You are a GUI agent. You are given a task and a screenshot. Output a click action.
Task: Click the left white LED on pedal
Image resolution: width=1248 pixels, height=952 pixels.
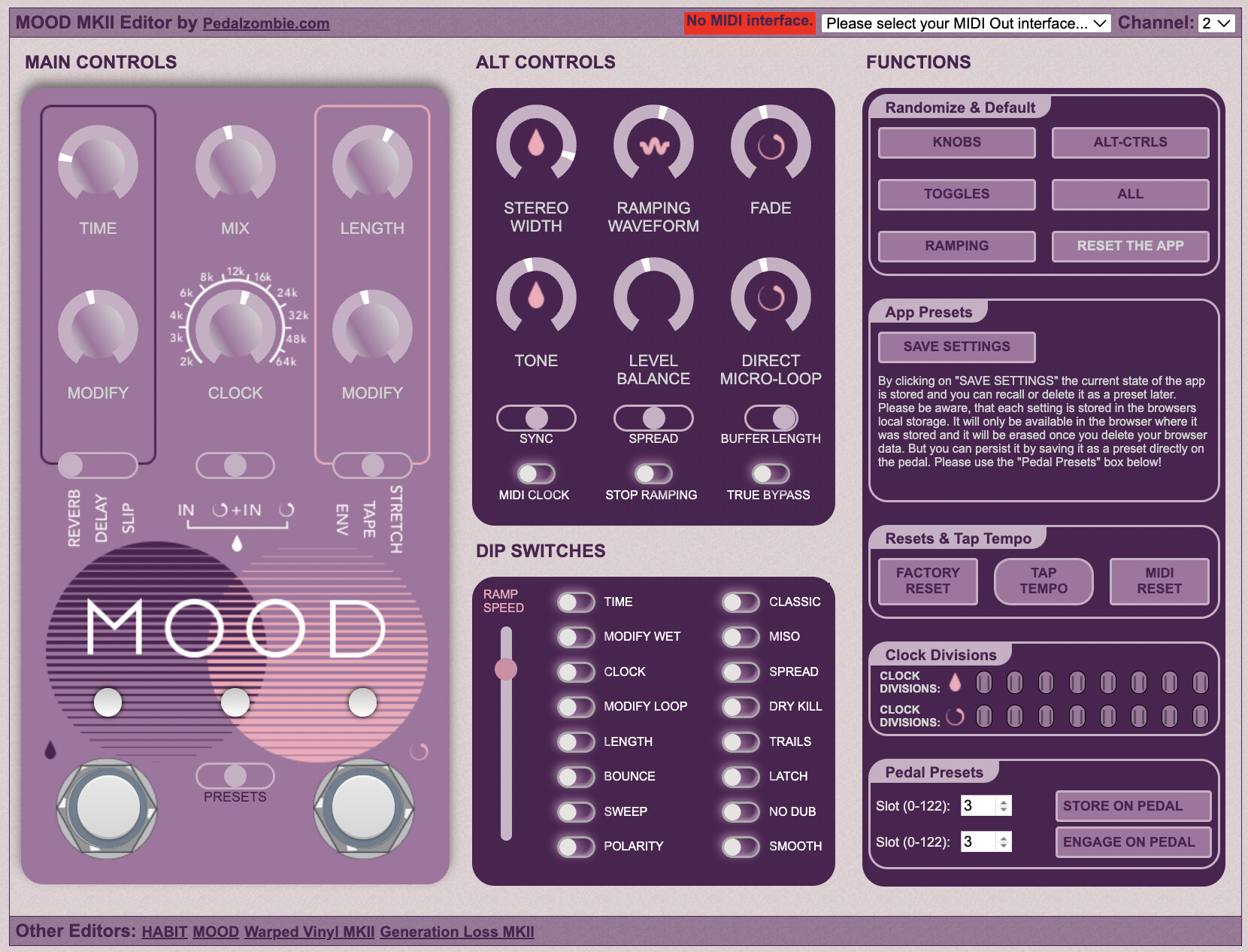[108, 702]
